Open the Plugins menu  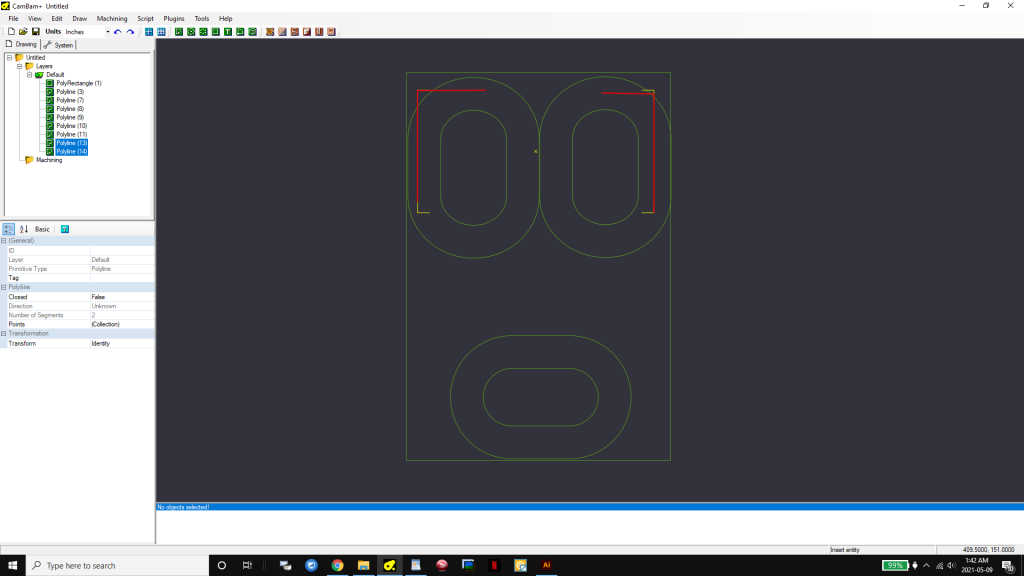tap(174, 18)
